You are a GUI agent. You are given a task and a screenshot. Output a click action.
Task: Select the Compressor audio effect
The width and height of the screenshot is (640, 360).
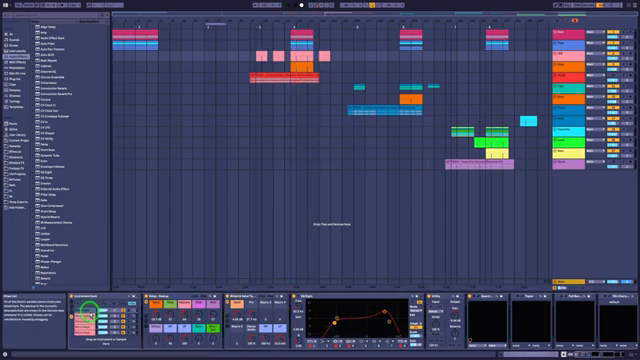(x=49, y=82)
